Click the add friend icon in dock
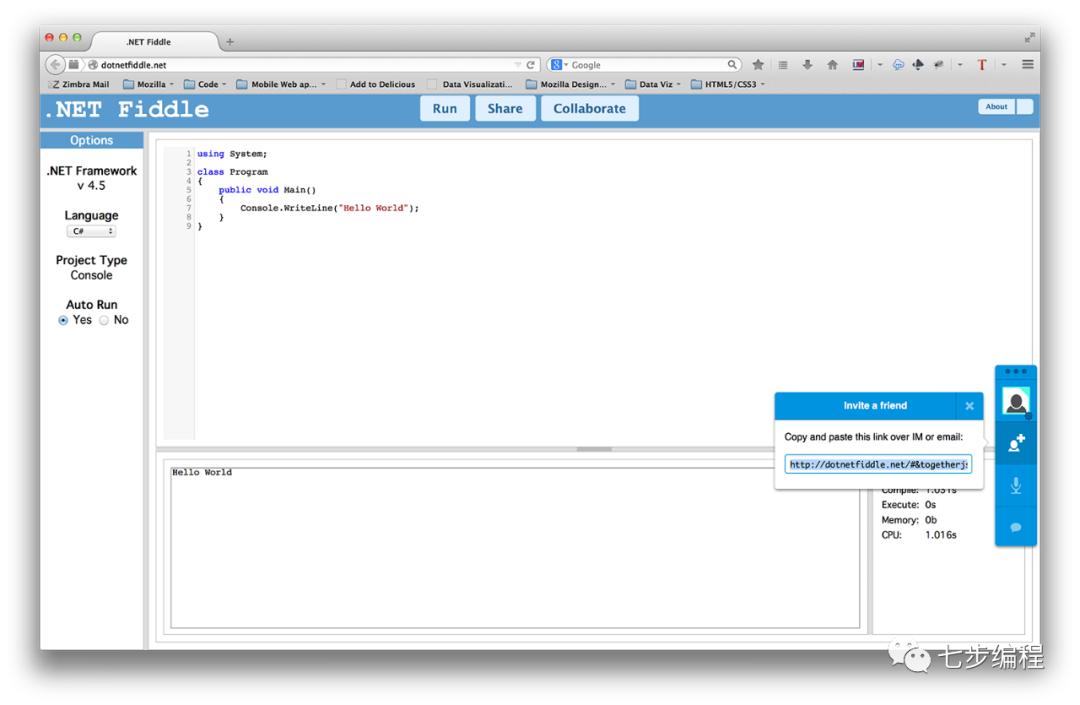1080x705 pixels. point(1016,443)
